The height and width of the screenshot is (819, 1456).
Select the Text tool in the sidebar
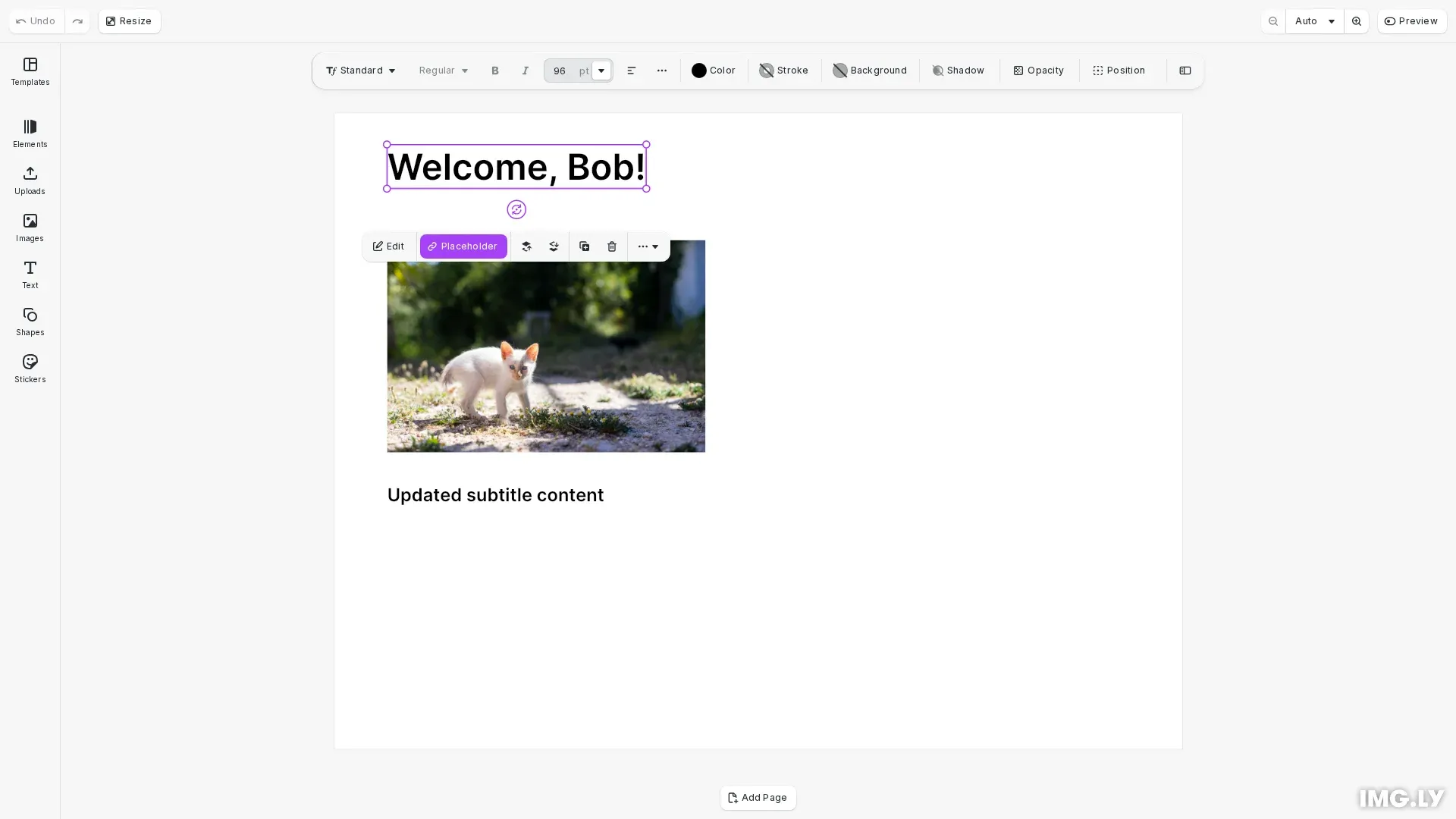click(x=30, y=275)
